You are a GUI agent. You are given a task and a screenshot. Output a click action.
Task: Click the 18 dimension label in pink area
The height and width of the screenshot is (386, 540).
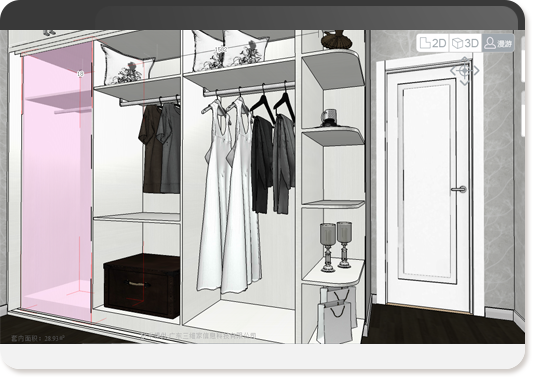pos(80,74)
